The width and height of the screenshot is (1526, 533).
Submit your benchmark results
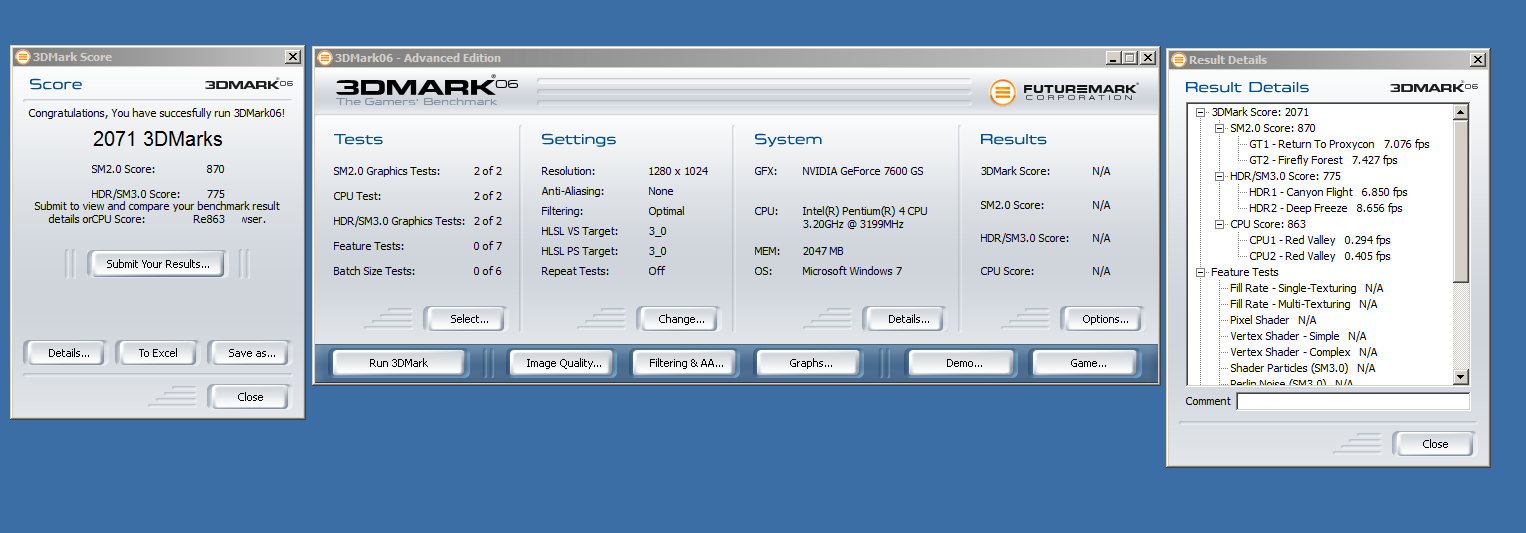(x=158, y=264)
